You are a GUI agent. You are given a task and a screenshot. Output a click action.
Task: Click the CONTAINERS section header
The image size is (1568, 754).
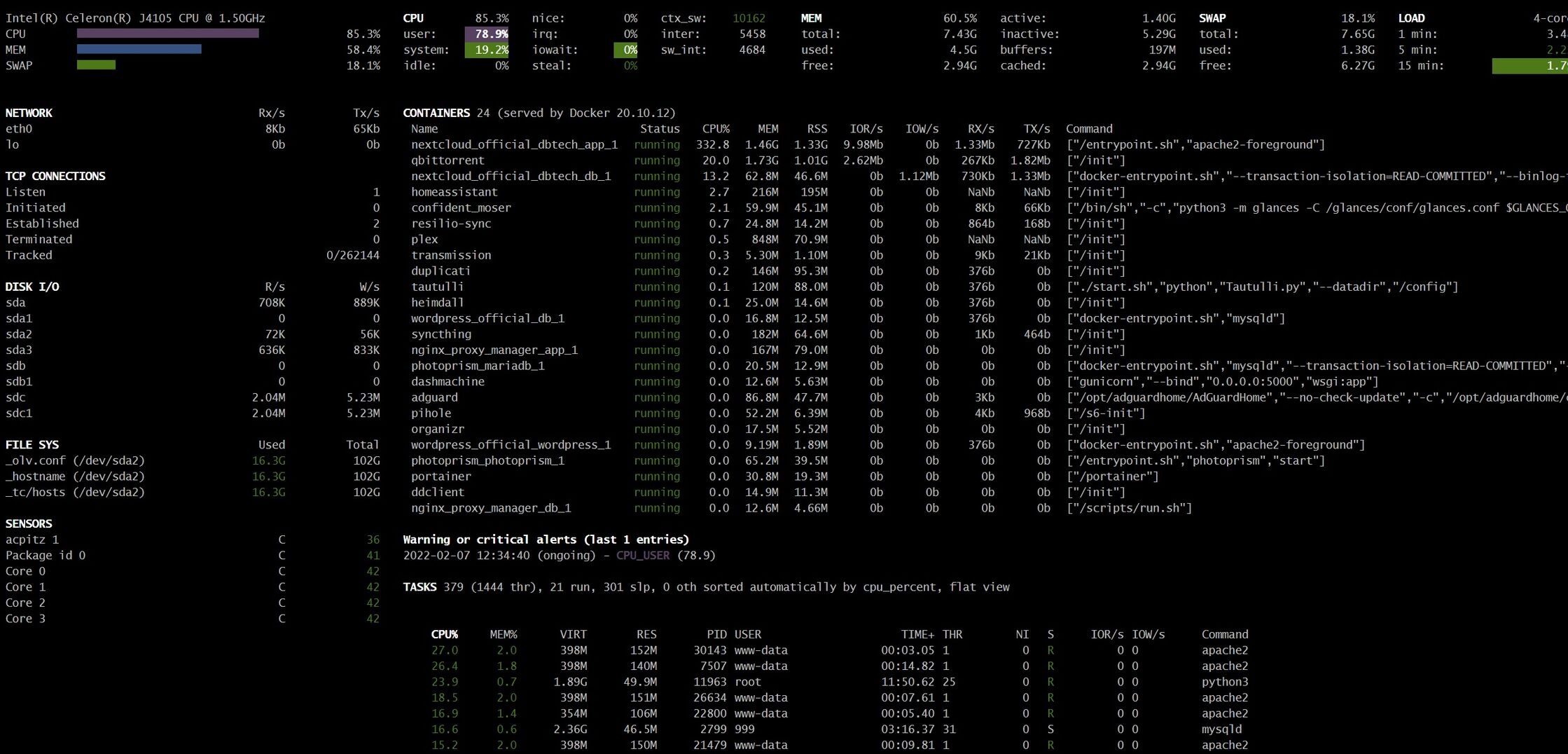point(436,113)
